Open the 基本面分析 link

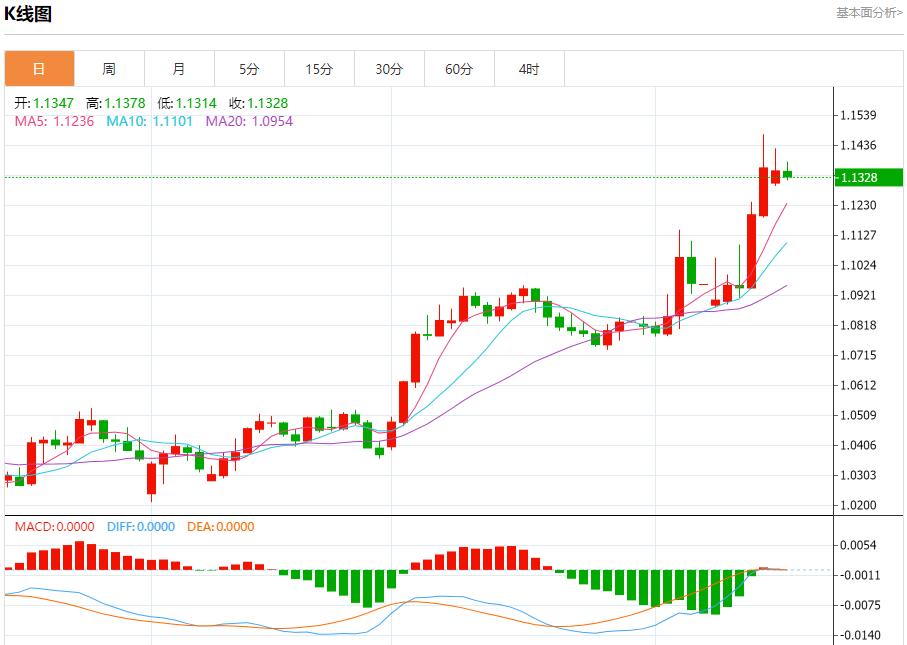click(x=862, y=12)
